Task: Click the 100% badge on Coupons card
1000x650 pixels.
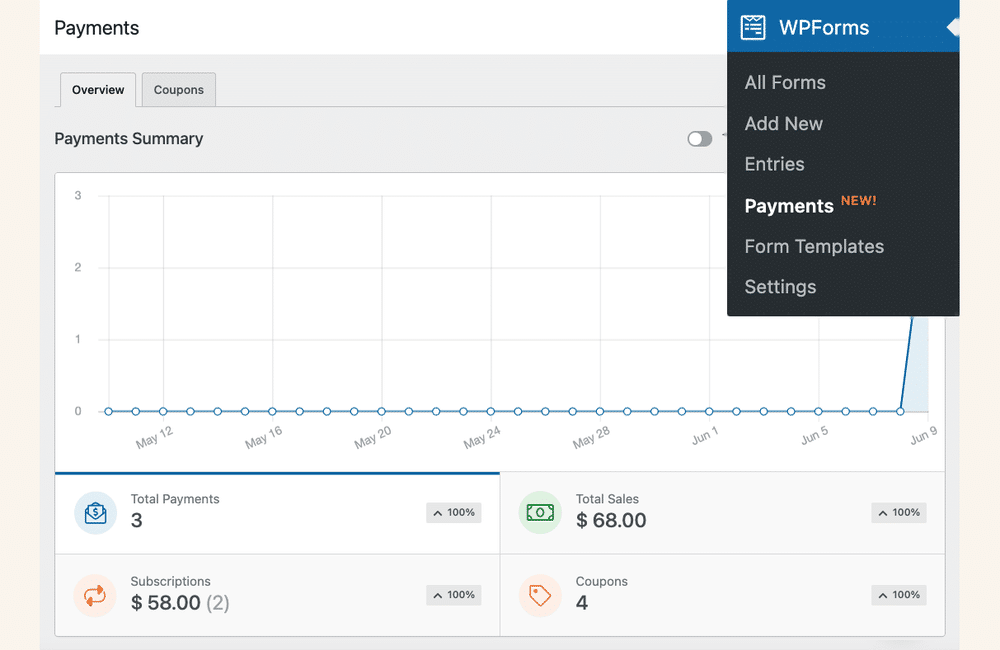Action: click(899, 595)
